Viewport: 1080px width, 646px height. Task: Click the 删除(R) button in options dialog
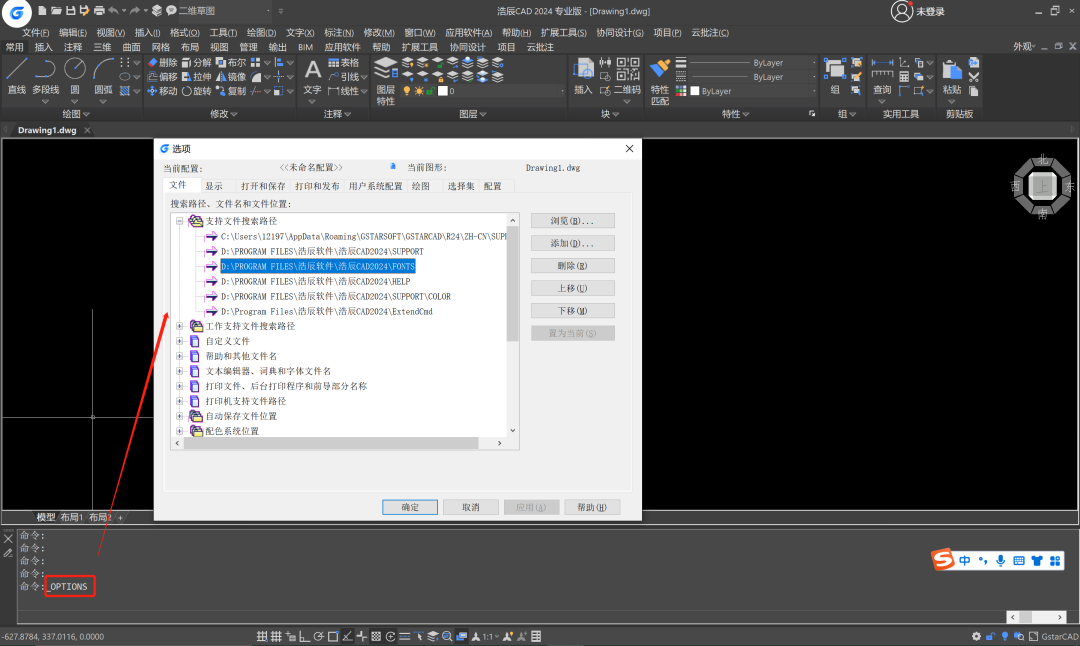572,266
